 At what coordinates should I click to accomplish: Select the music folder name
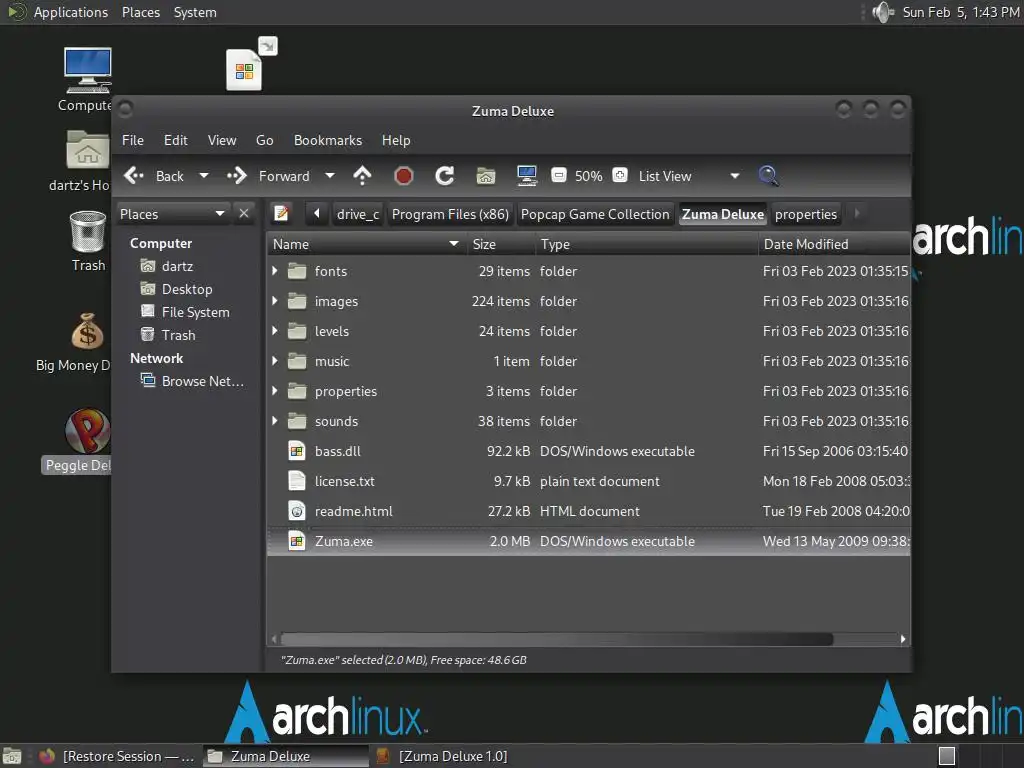tap(332, 361)
